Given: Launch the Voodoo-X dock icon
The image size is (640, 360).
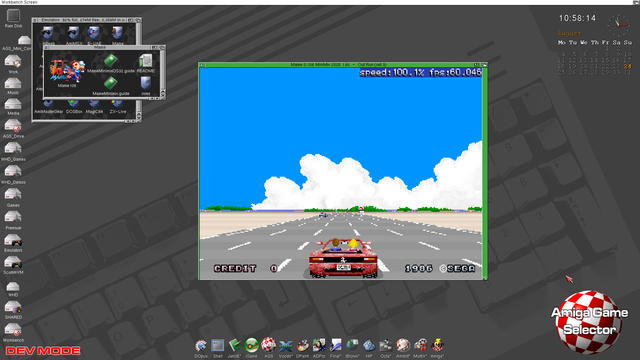Looking at the screenshot, I should [285, 346].
